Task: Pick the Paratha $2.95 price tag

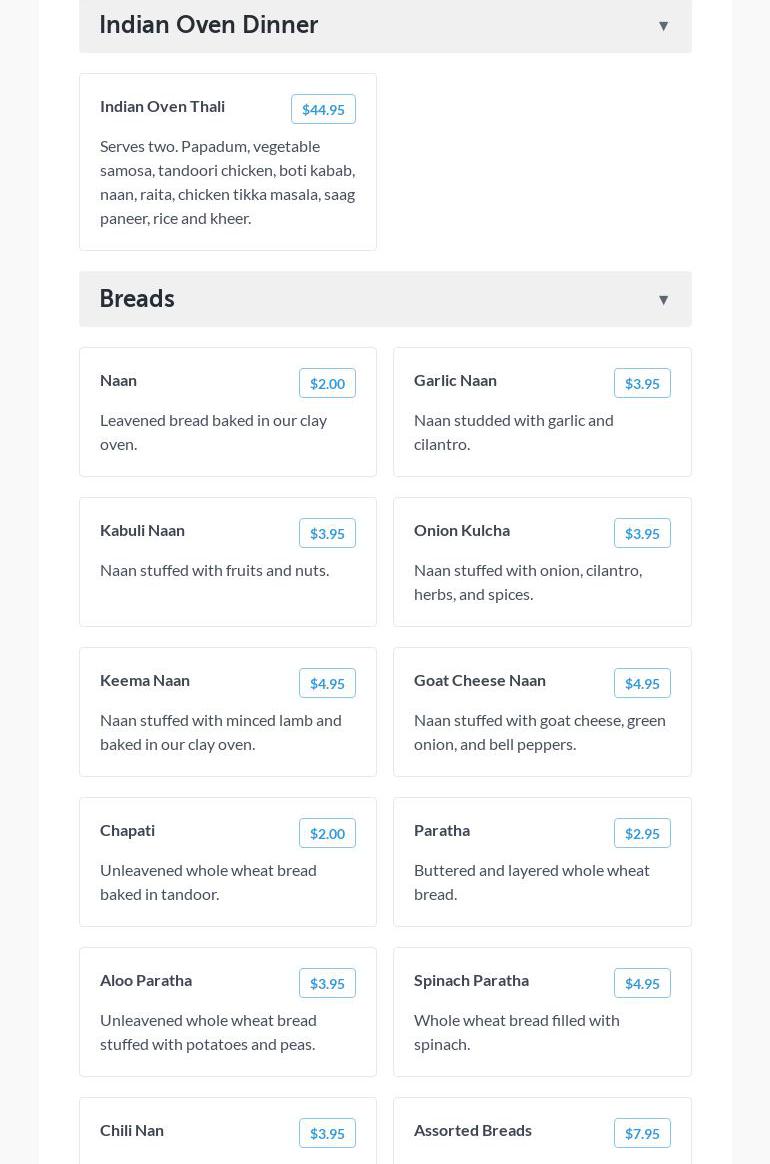Action: tap(642, 833)
